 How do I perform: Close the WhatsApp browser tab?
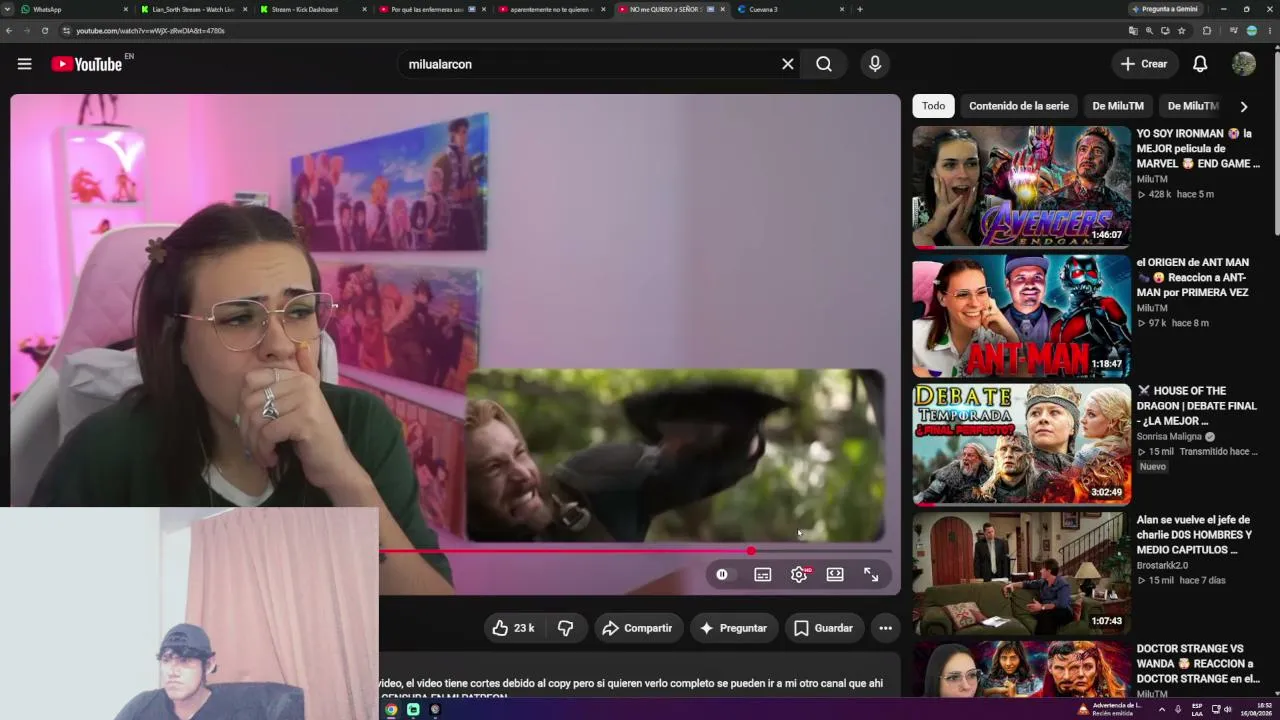click(x=126, y=9)
